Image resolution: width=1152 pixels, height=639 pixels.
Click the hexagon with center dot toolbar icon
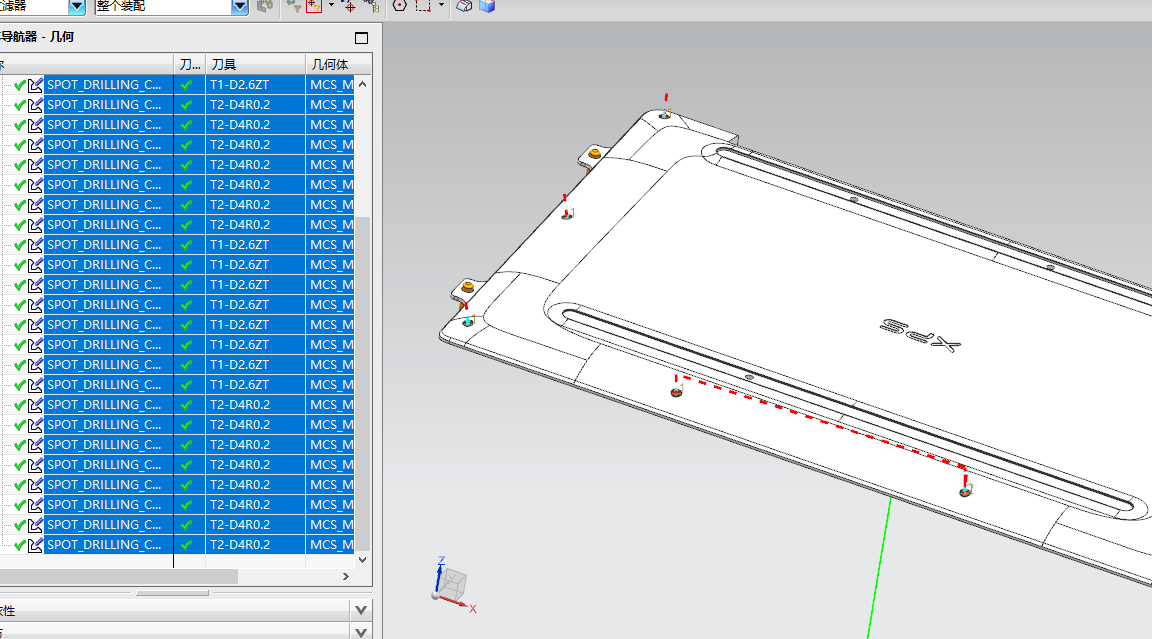point(399,6)
